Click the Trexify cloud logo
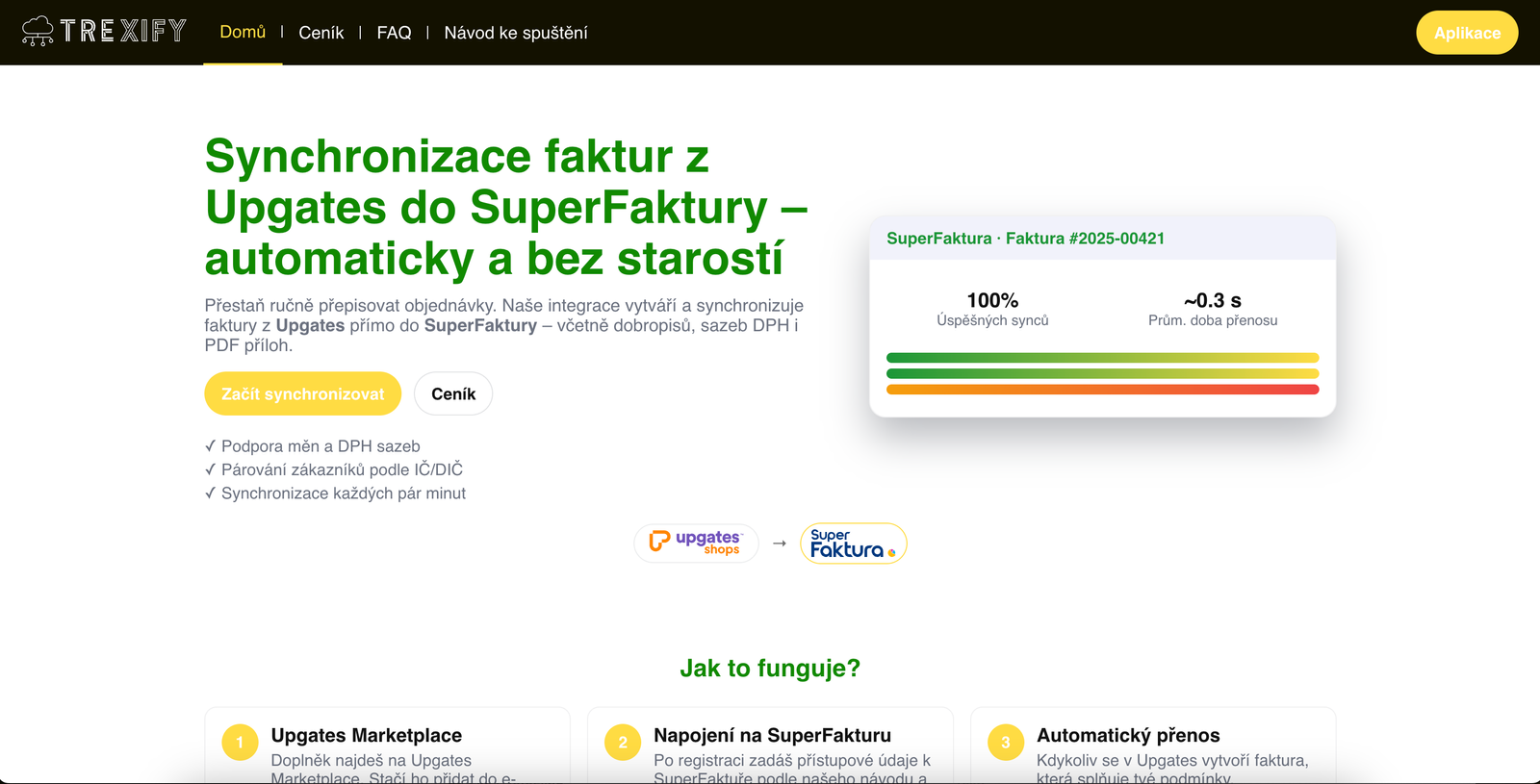 point(104,32)
